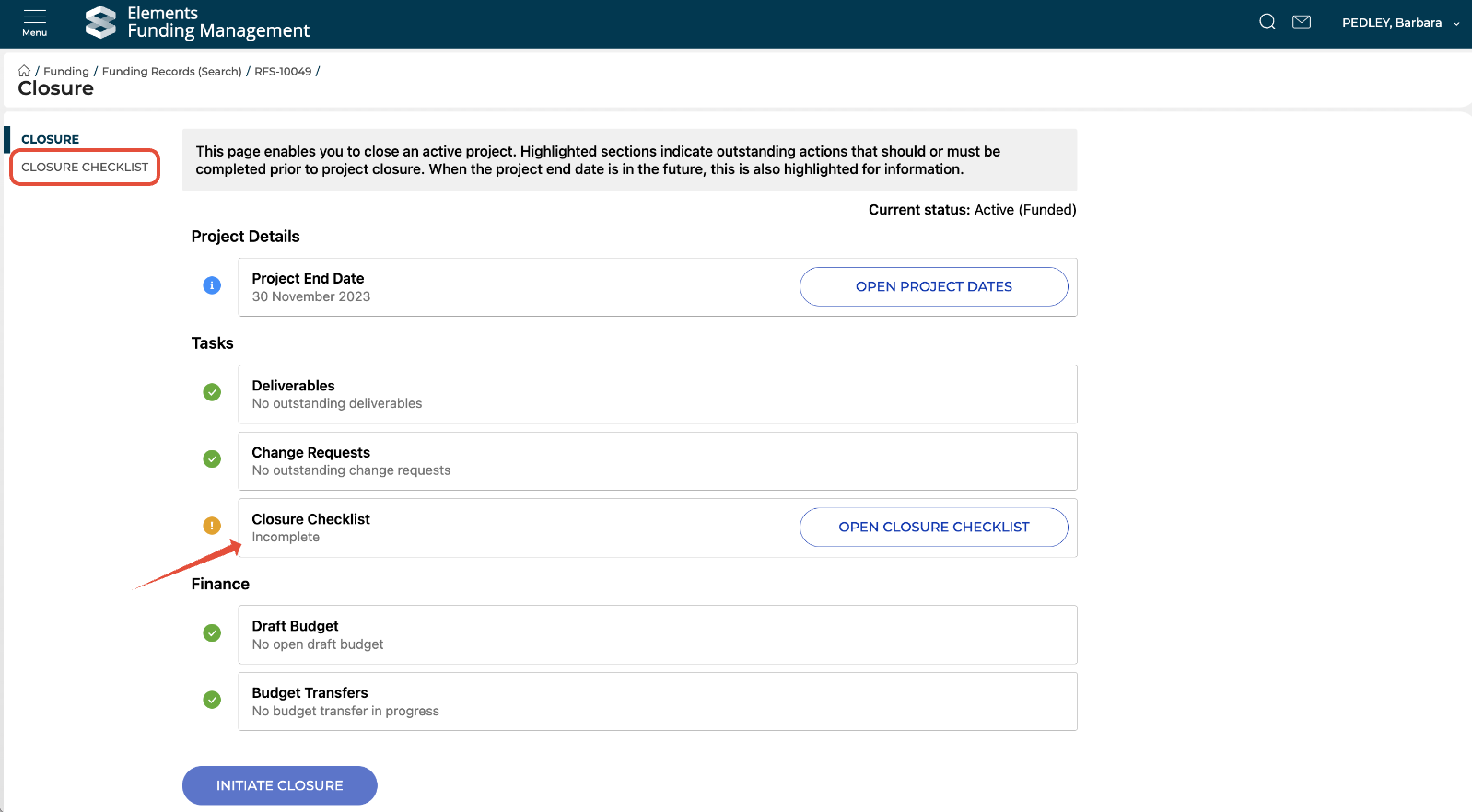The image size is (1472, 812).
Task: Select the Closure sidebar tab
Action: 51,140
